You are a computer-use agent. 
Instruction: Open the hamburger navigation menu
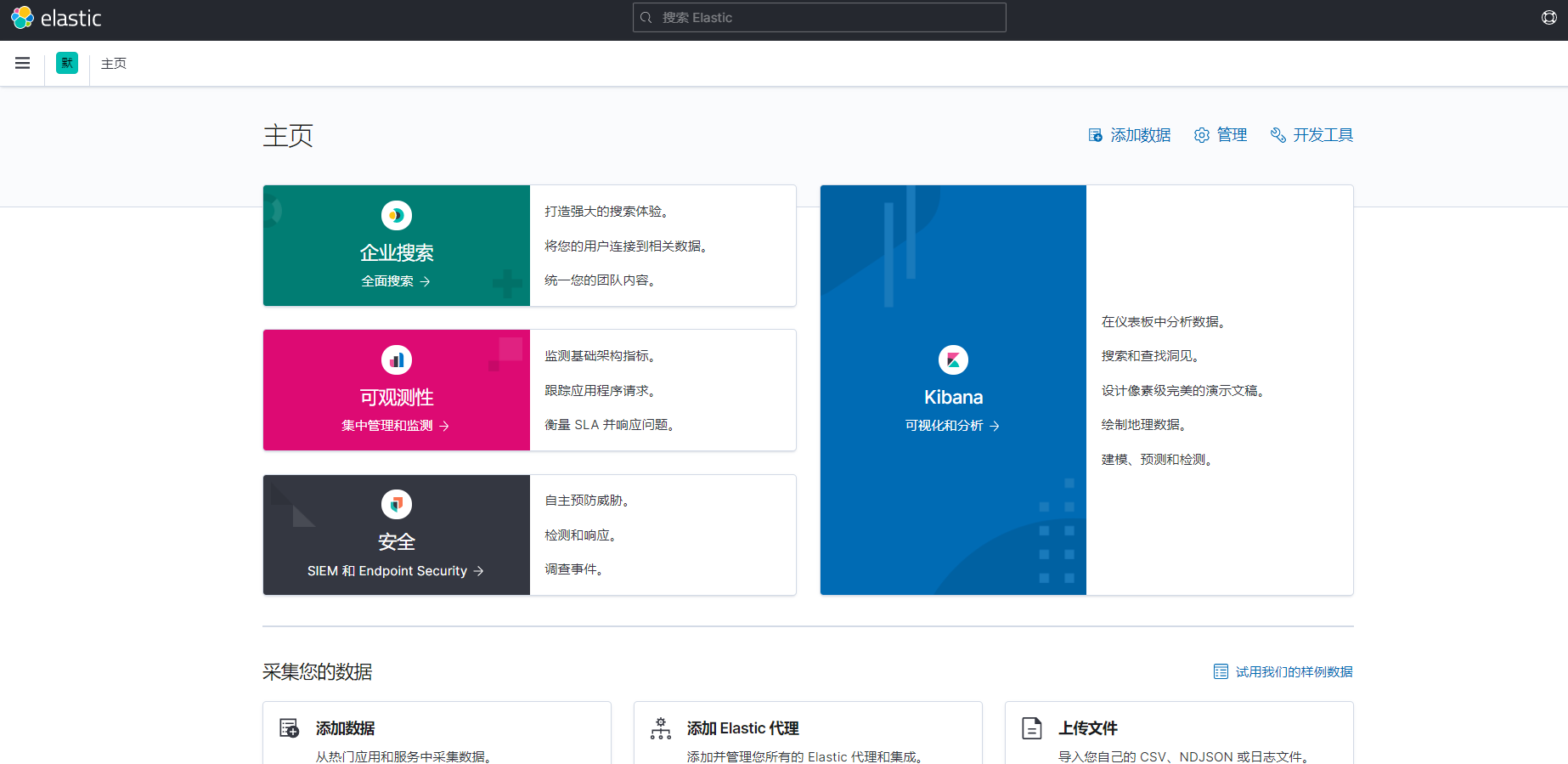click(23, 63)
